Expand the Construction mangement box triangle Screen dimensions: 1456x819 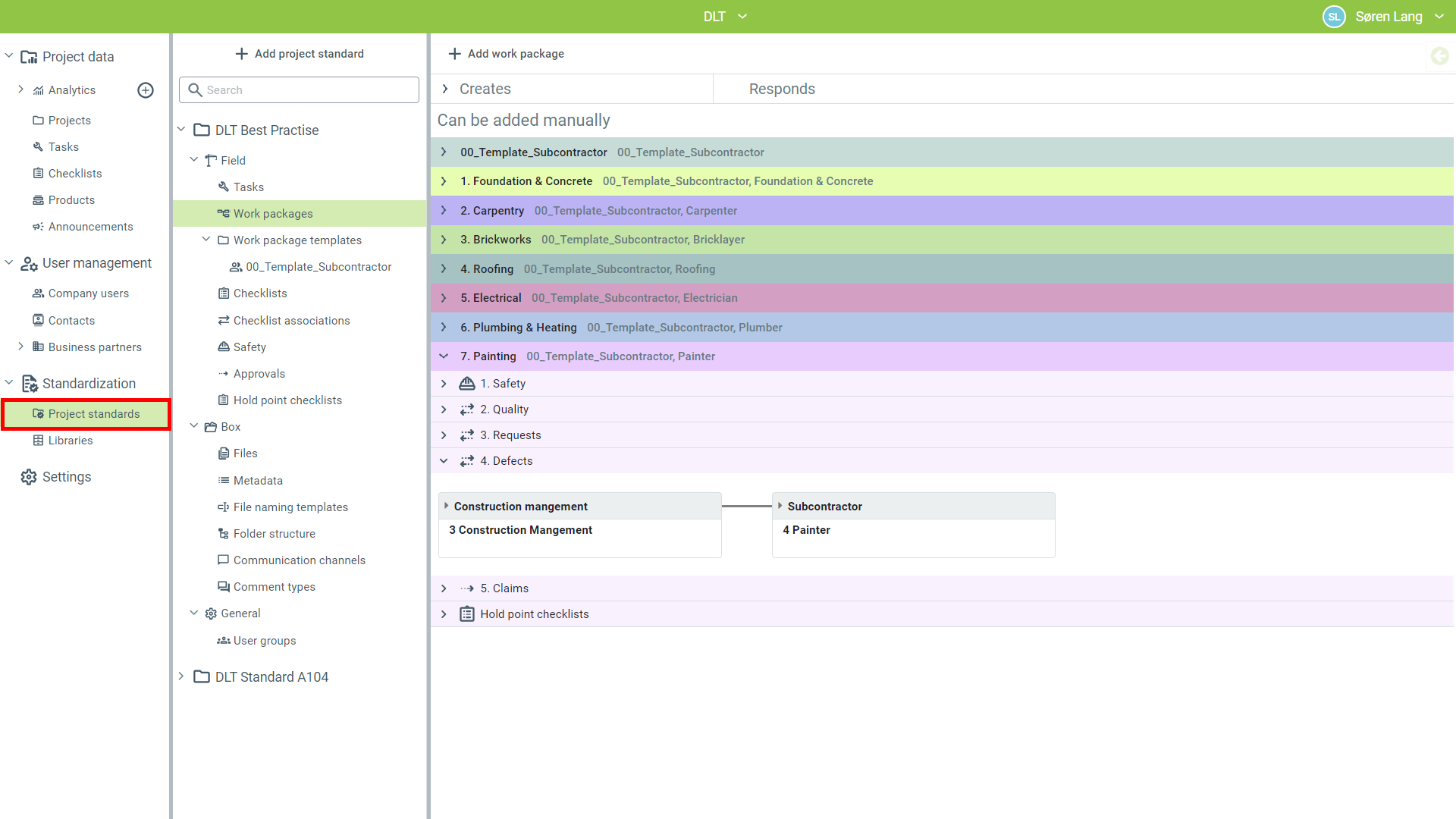point(446,506)
